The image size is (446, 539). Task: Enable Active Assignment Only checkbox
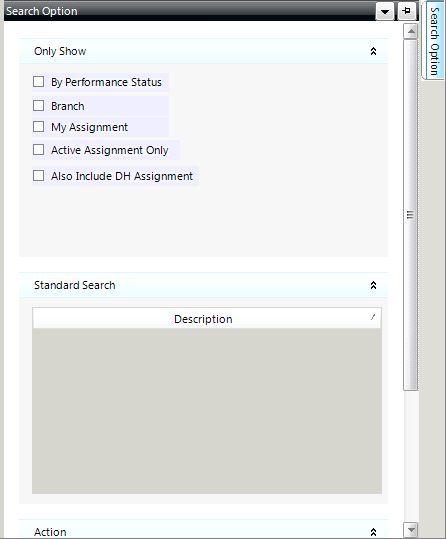pos(39,150)
